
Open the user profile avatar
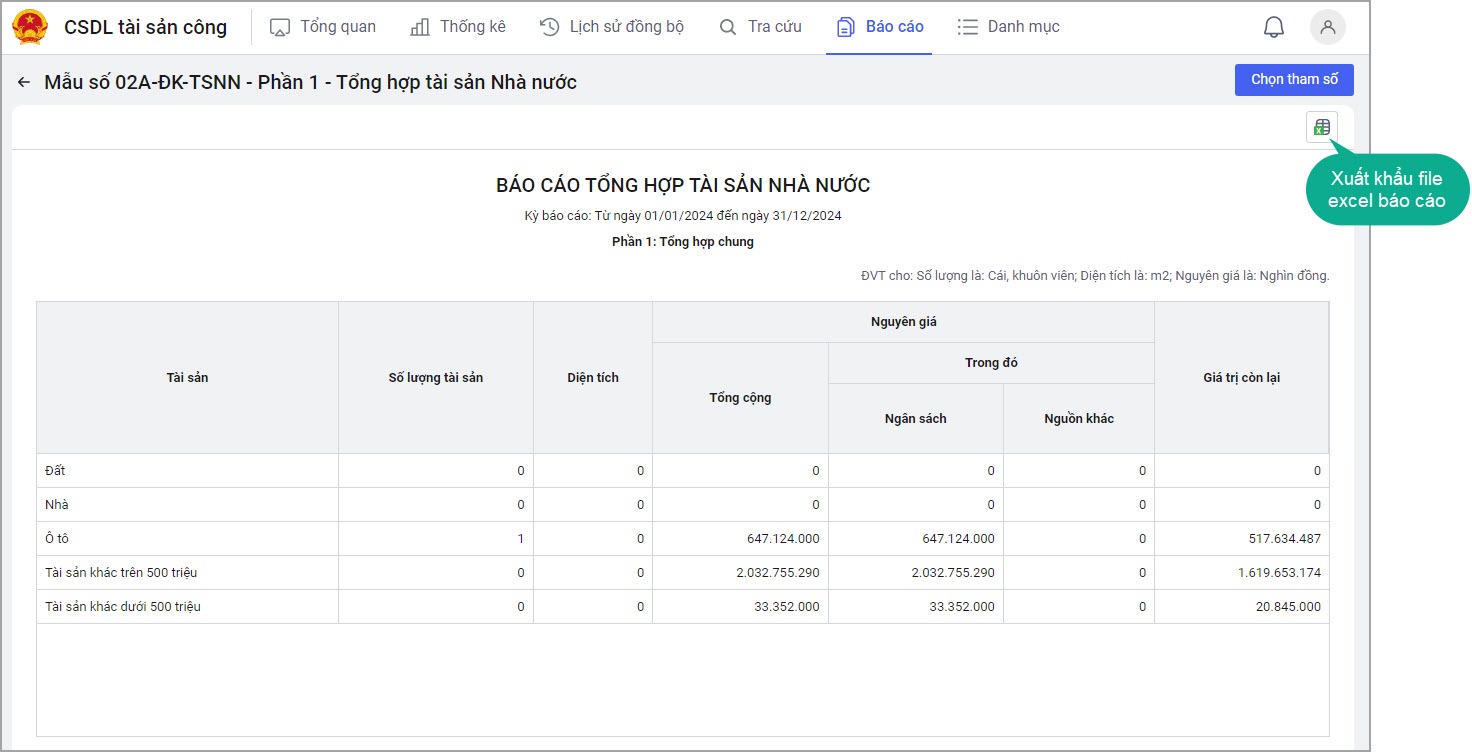pyautogui.click(x=1327, y=27)
